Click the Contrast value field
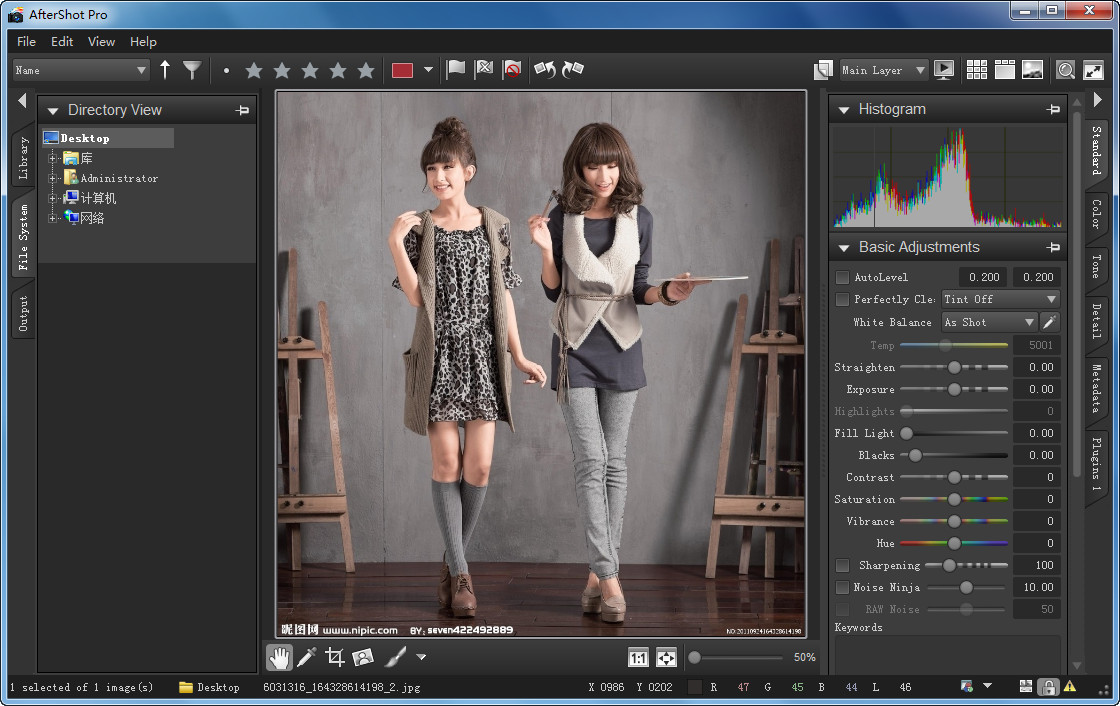 [1036, 477]
